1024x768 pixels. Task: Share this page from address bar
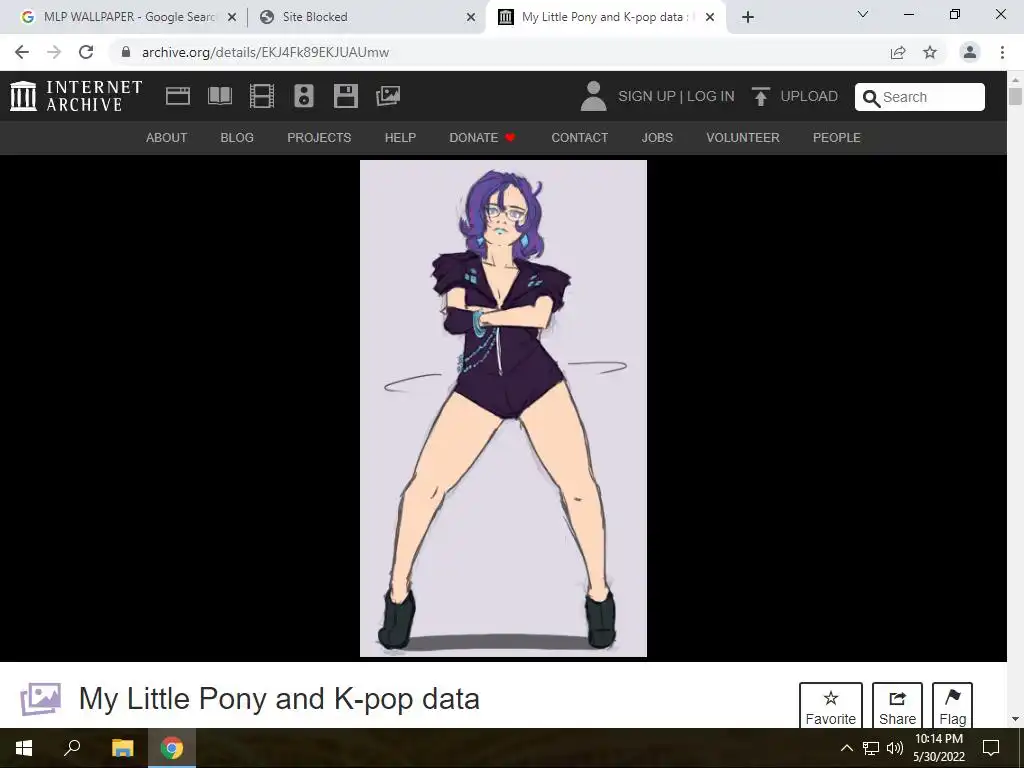click(898, 52)
